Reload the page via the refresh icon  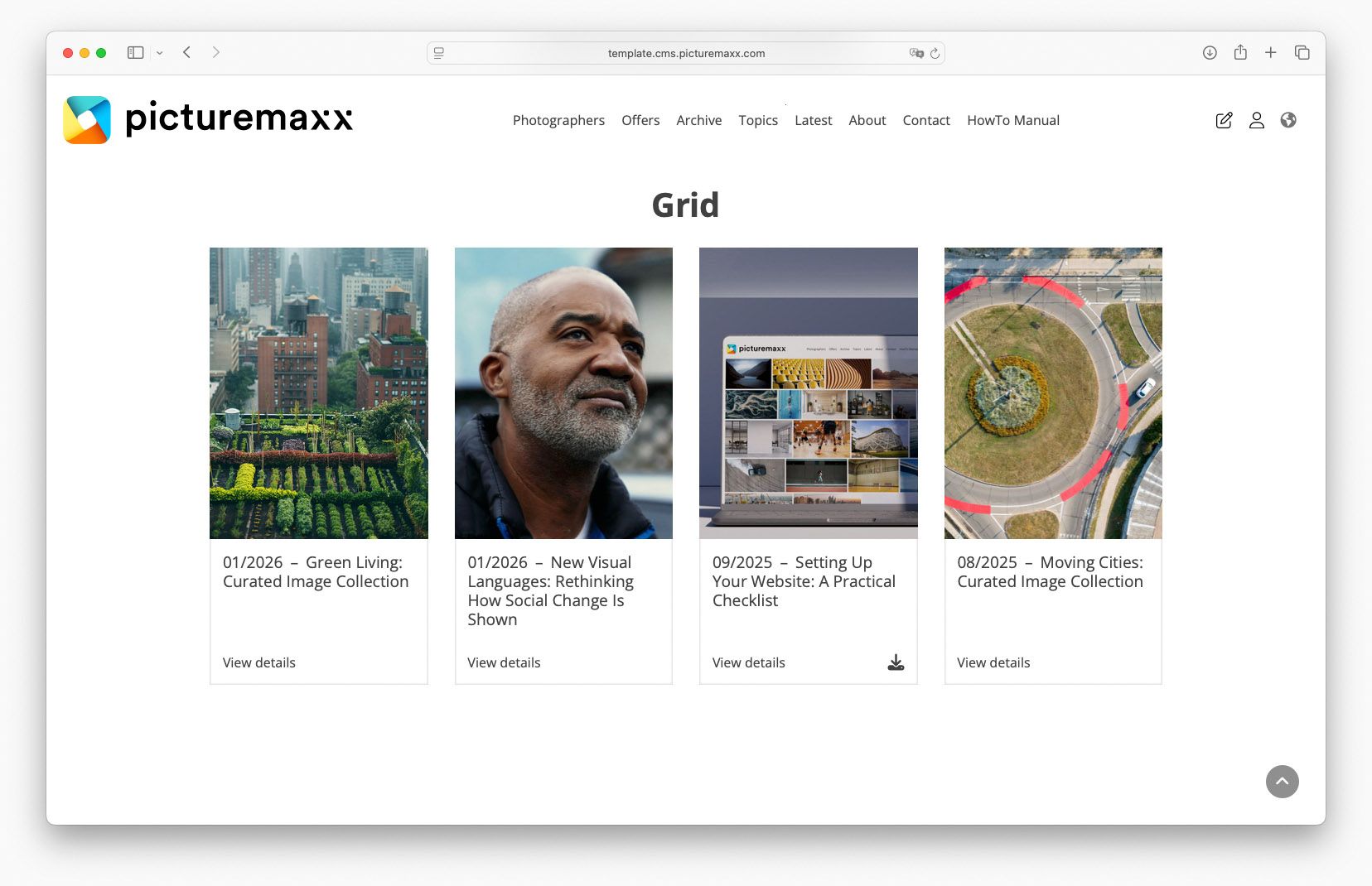935,52
